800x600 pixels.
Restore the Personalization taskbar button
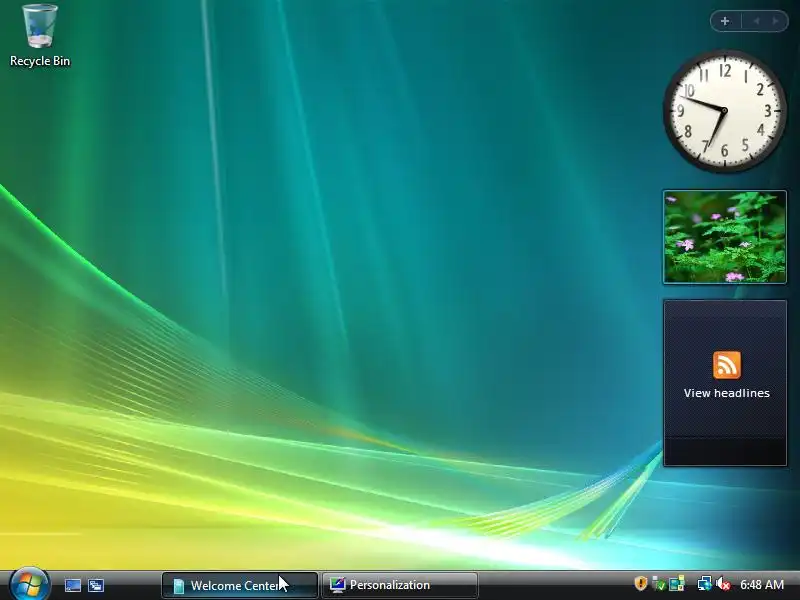pos(400,585)
